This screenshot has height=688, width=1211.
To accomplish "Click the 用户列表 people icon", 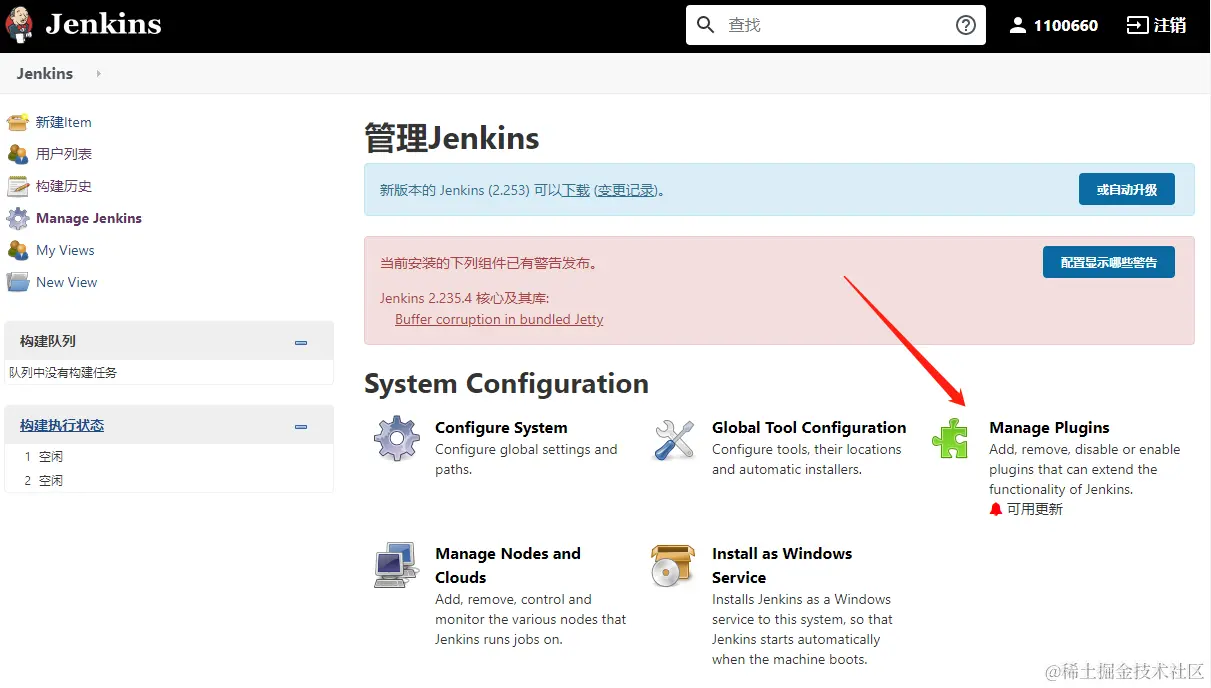I will (18, 154).
